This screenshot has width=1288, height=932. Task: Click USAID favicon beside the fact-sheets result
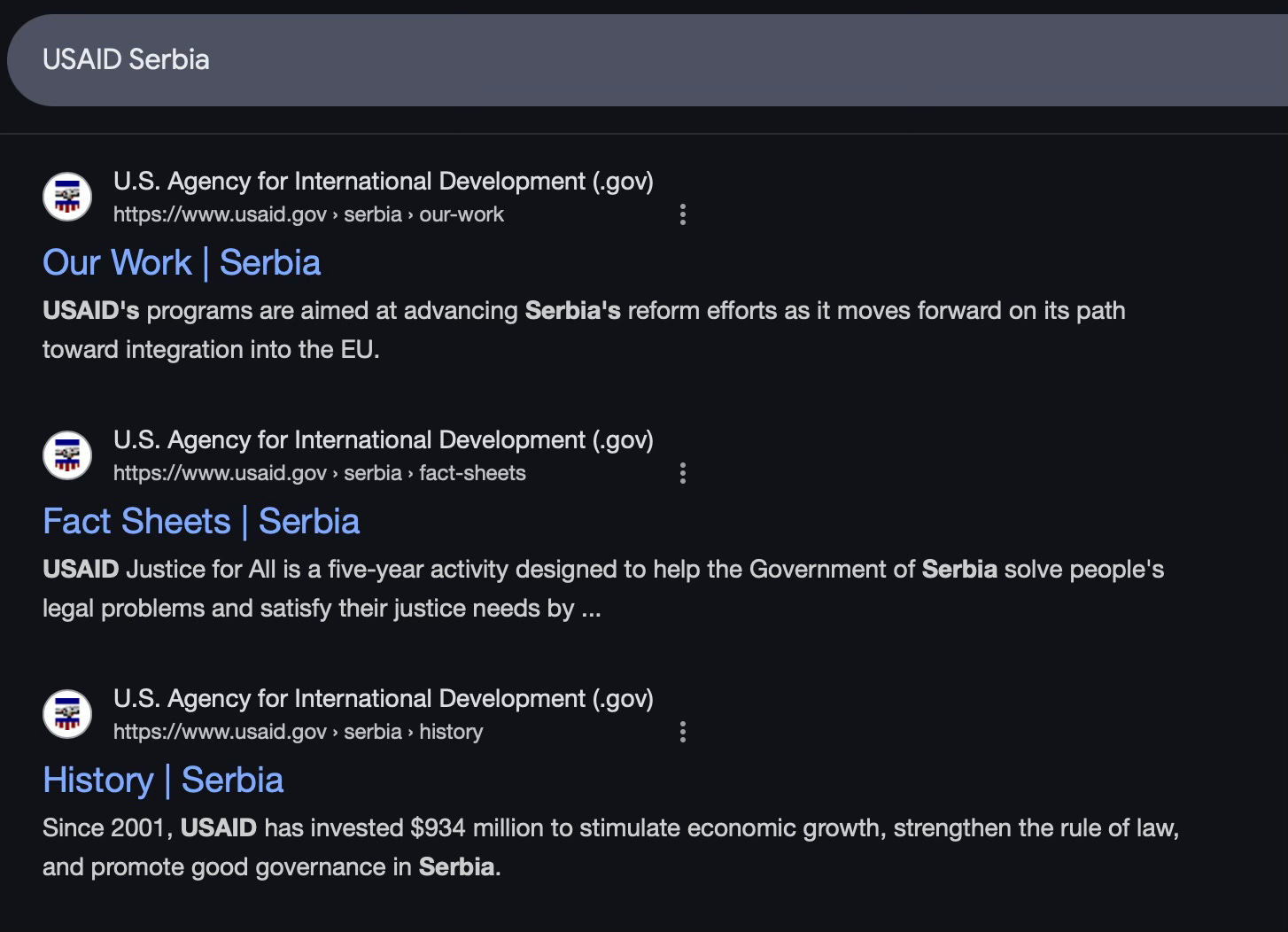tap(67, 455)
